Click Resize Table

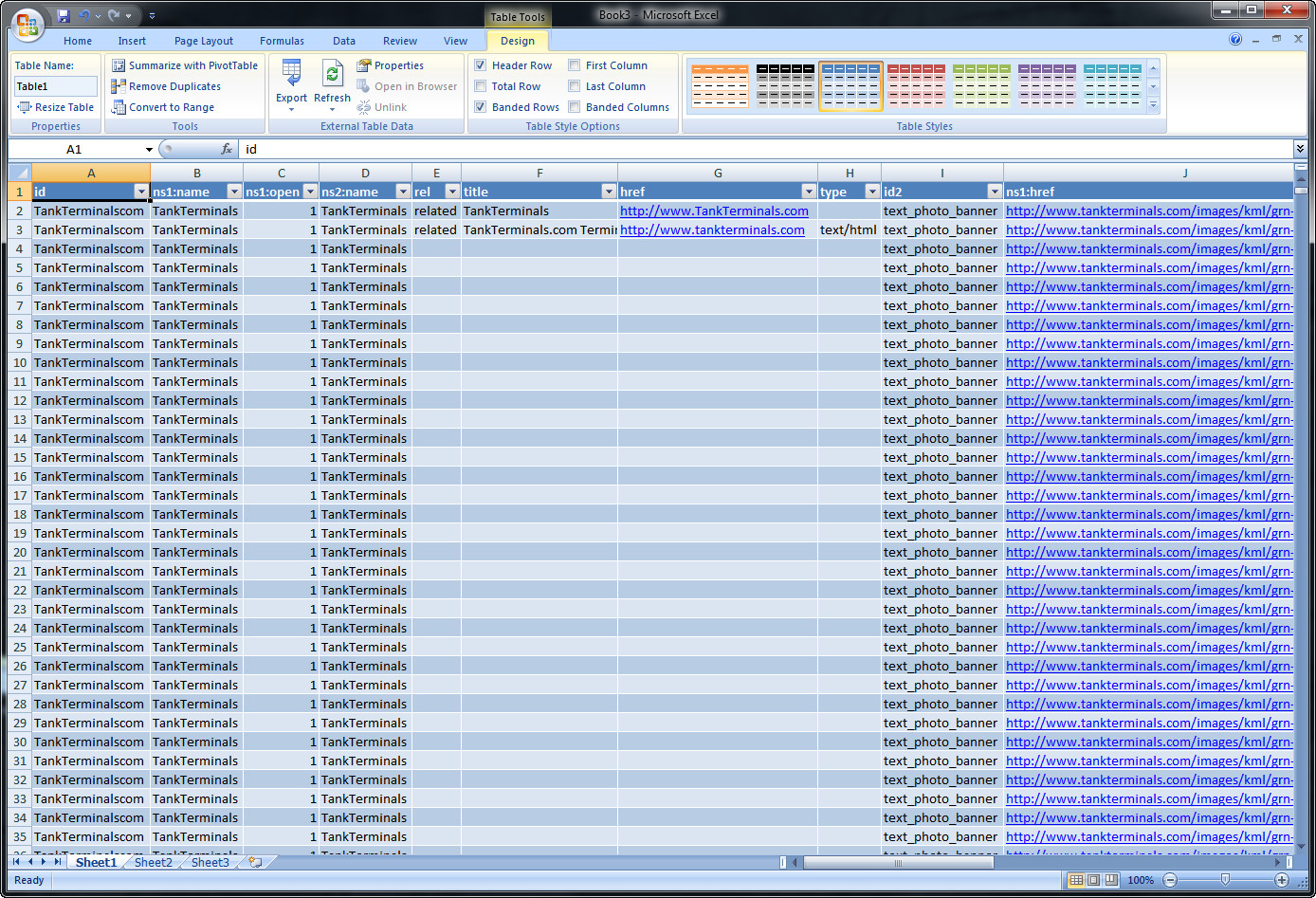tap(56, 107)
